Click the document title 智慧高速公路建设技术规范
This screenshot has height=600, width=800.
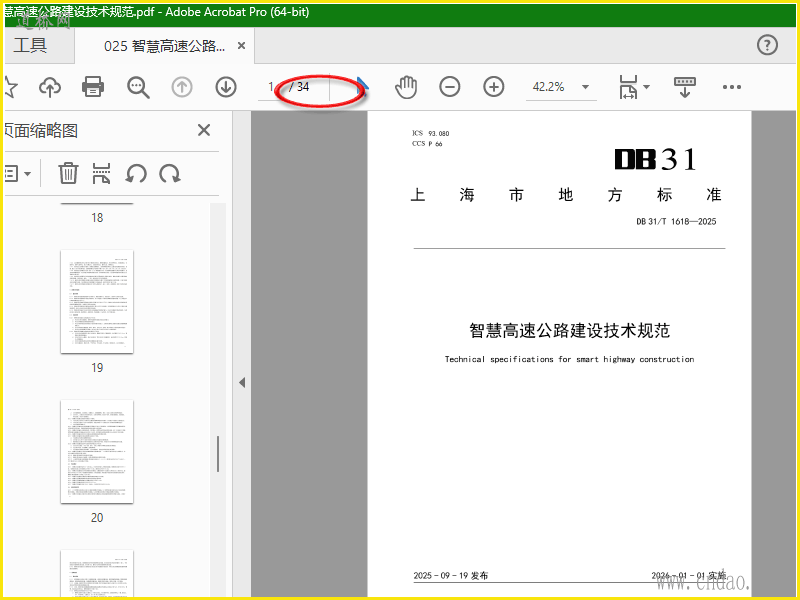569,331
